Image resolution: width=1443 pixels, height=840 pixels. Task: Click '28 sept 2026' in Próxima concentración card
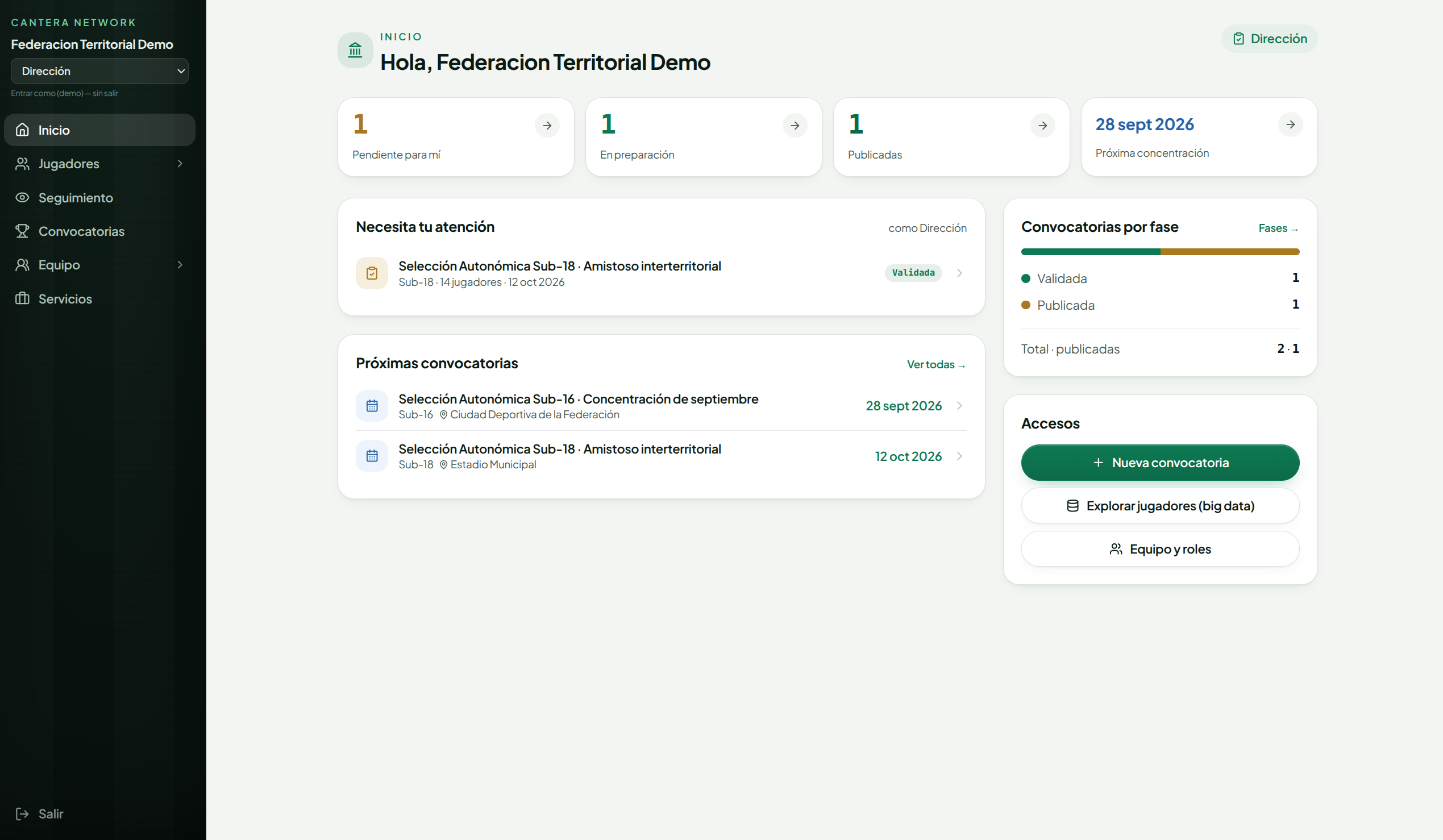pyautogui.click(x=1145, y=124)
